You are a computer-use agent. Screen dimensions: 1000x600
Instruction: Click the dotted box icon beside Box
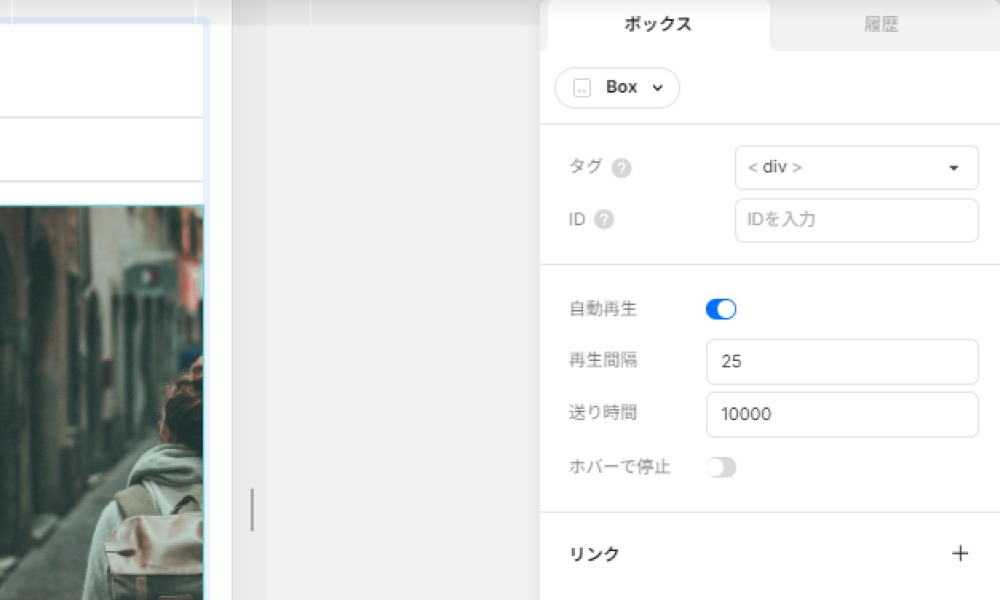point(582,88)
